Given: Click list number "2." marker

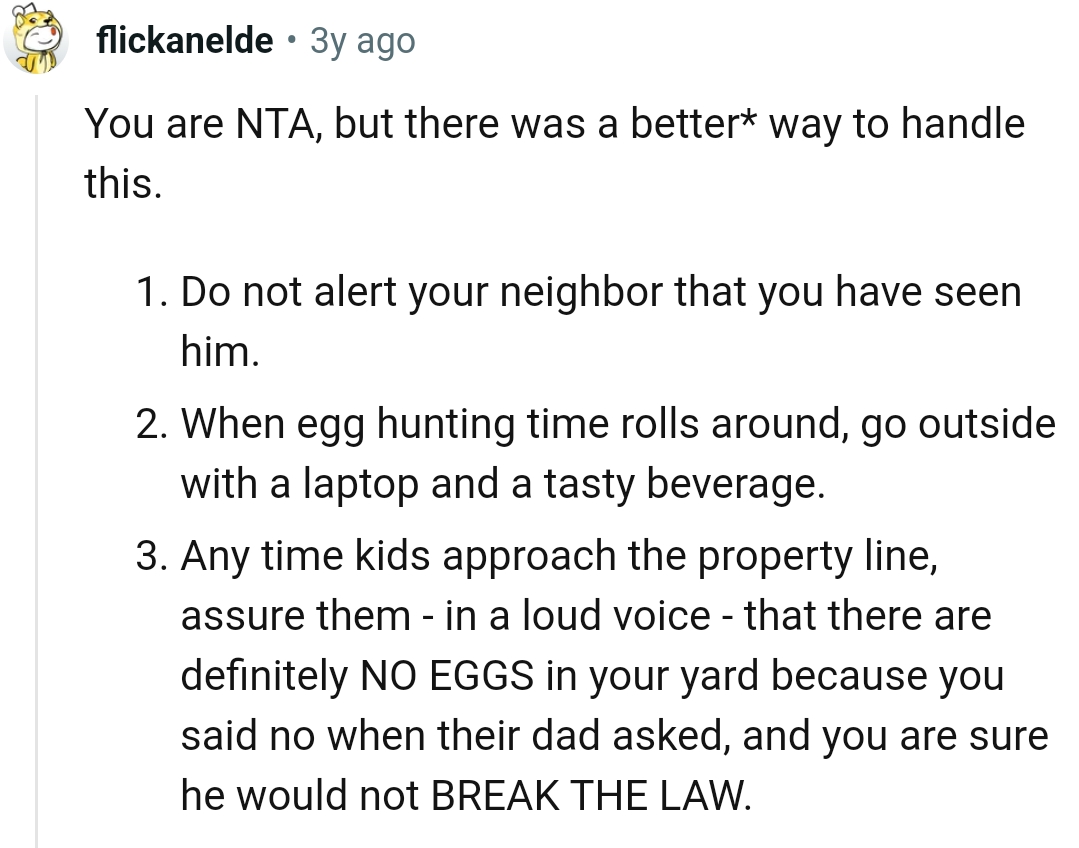Looking at the screenshot, I should [x=153, y=425].
